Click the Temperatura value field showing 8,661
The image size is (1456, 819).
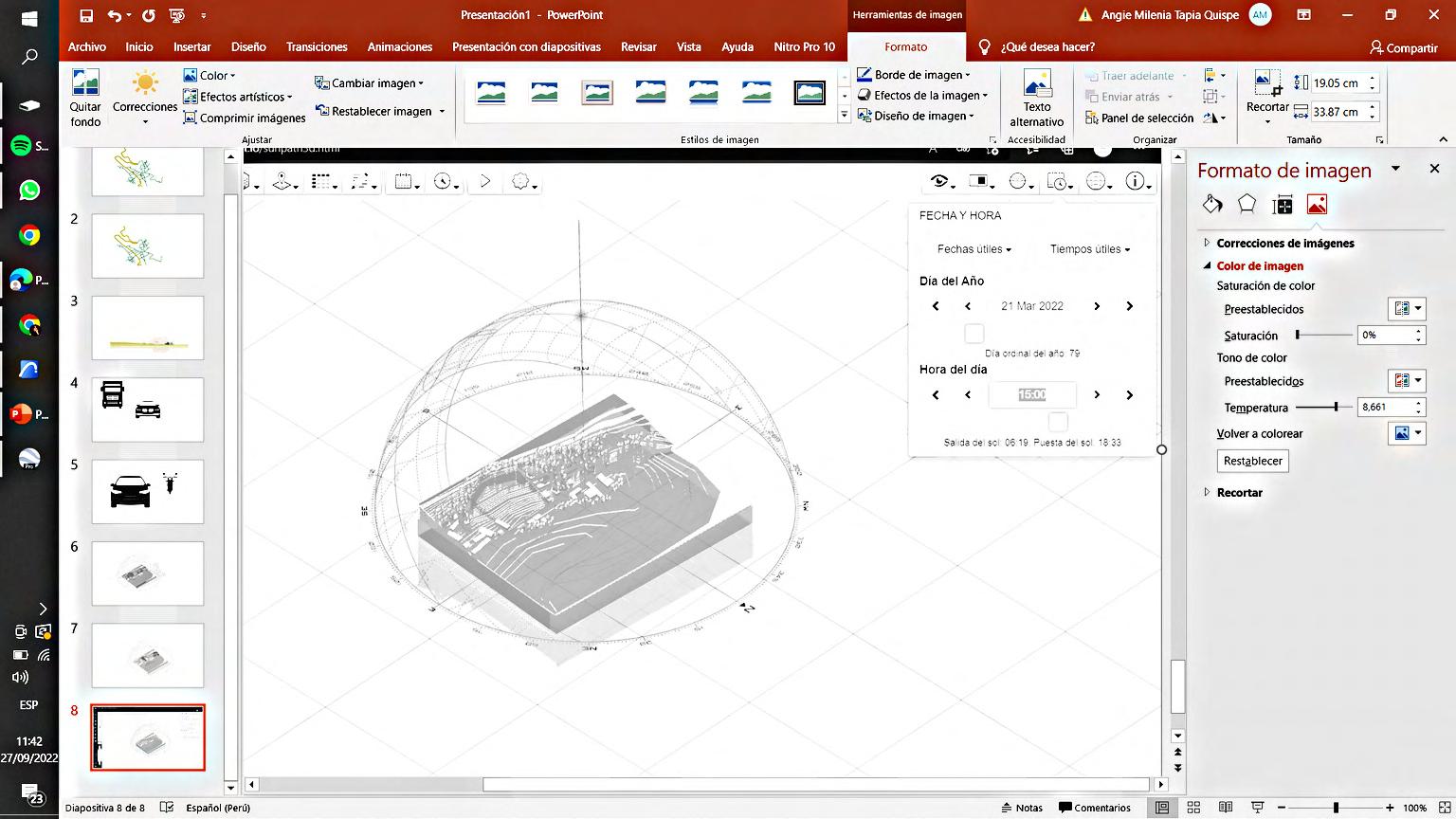pos(1386,407)
